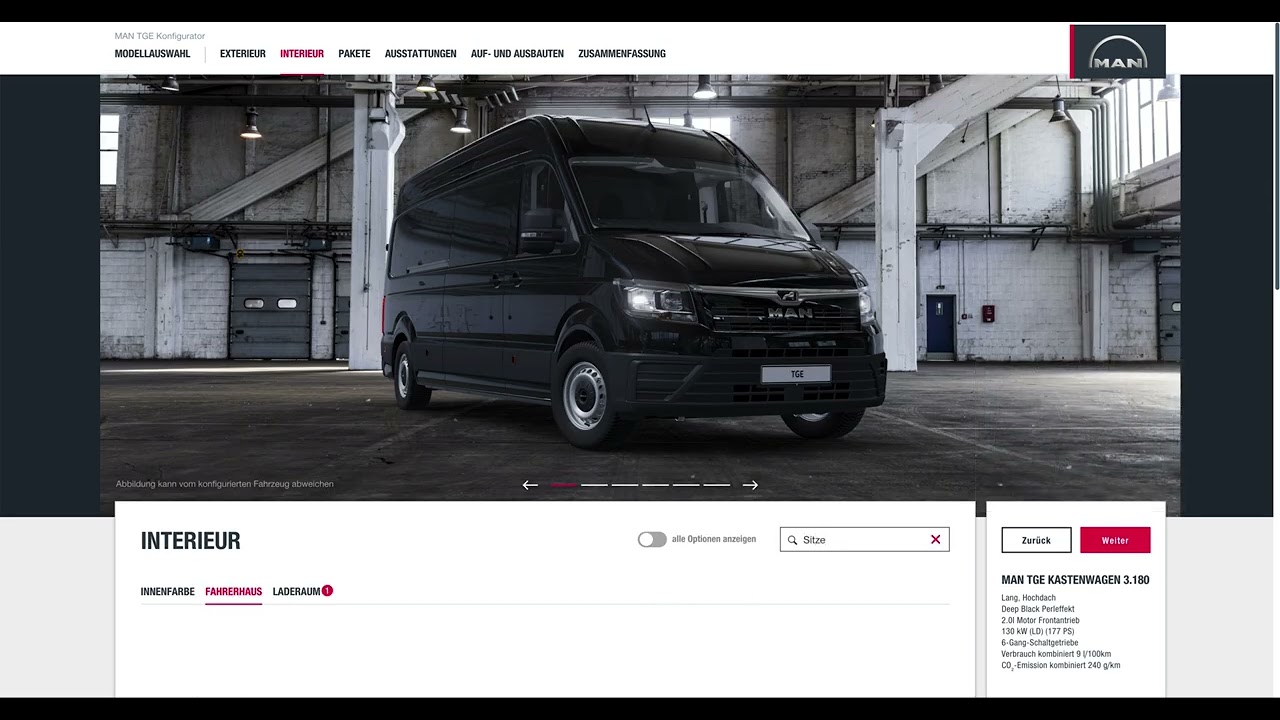
Task: Click the van preview image
Action: 640,295
